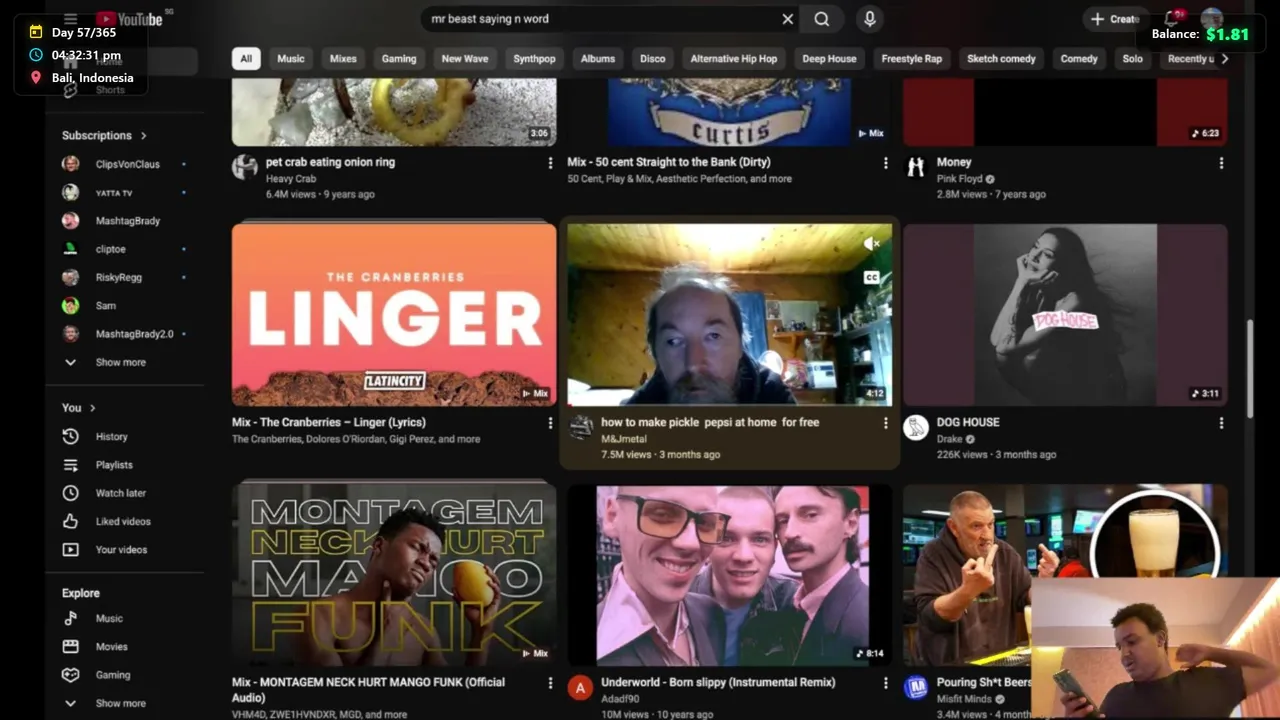This screenshot has width=1280, height=720.
Task: Show more chips with right arrow
Action: point(1225,59)
